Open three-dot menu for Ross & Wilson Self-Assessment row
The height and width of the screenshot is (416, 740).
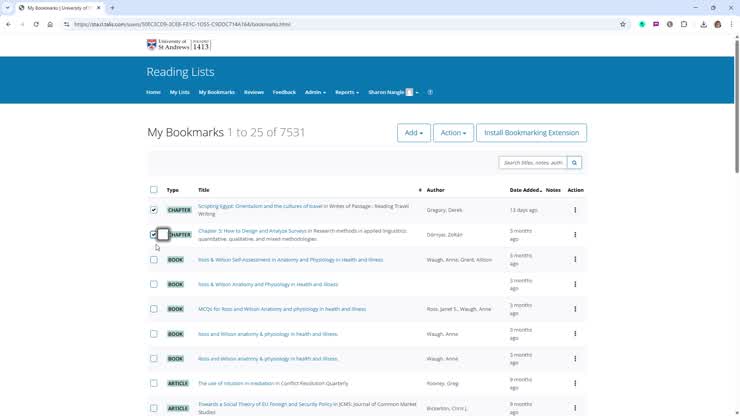pos(575,259)
